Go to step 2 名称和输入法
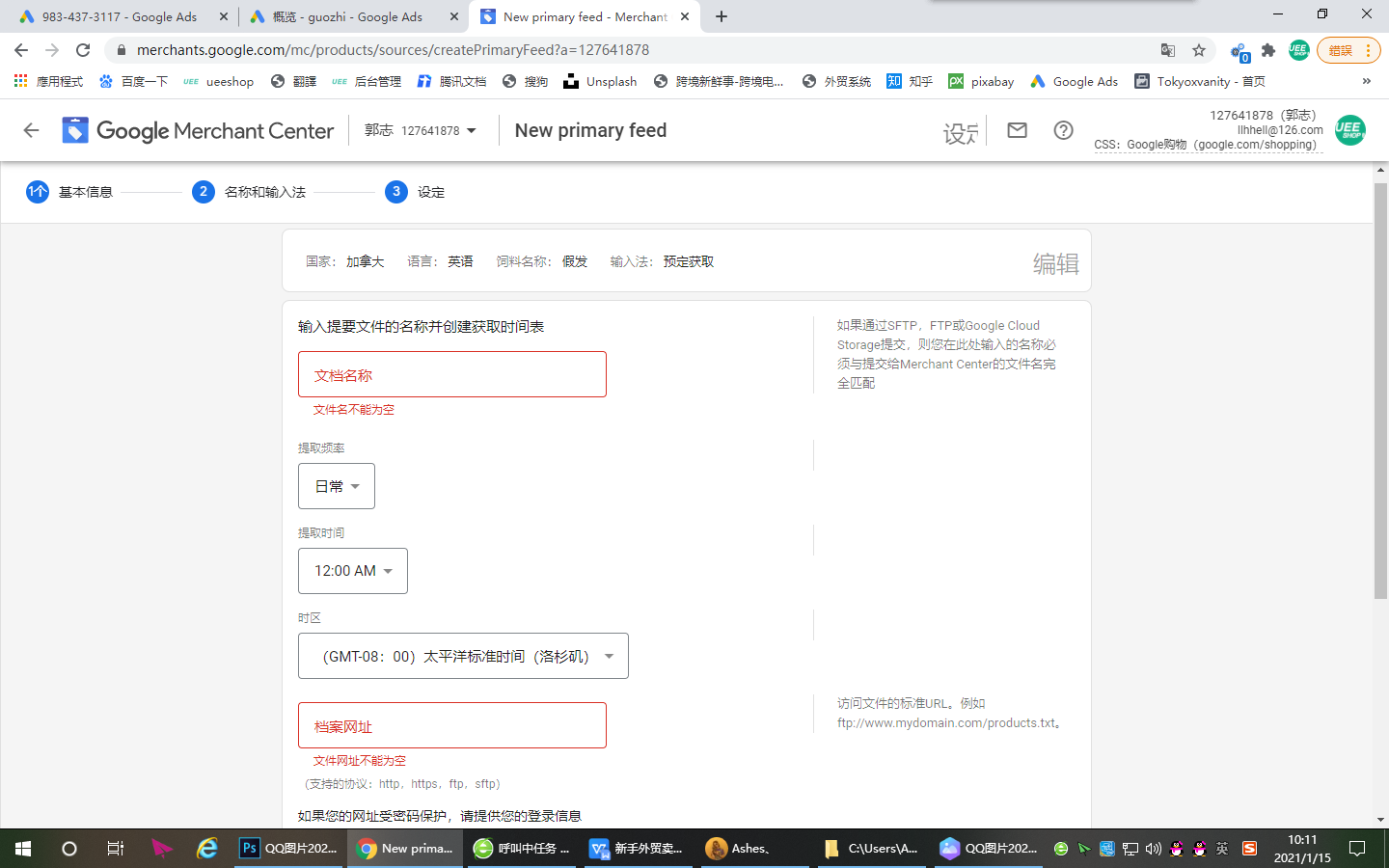 (249, 192)
